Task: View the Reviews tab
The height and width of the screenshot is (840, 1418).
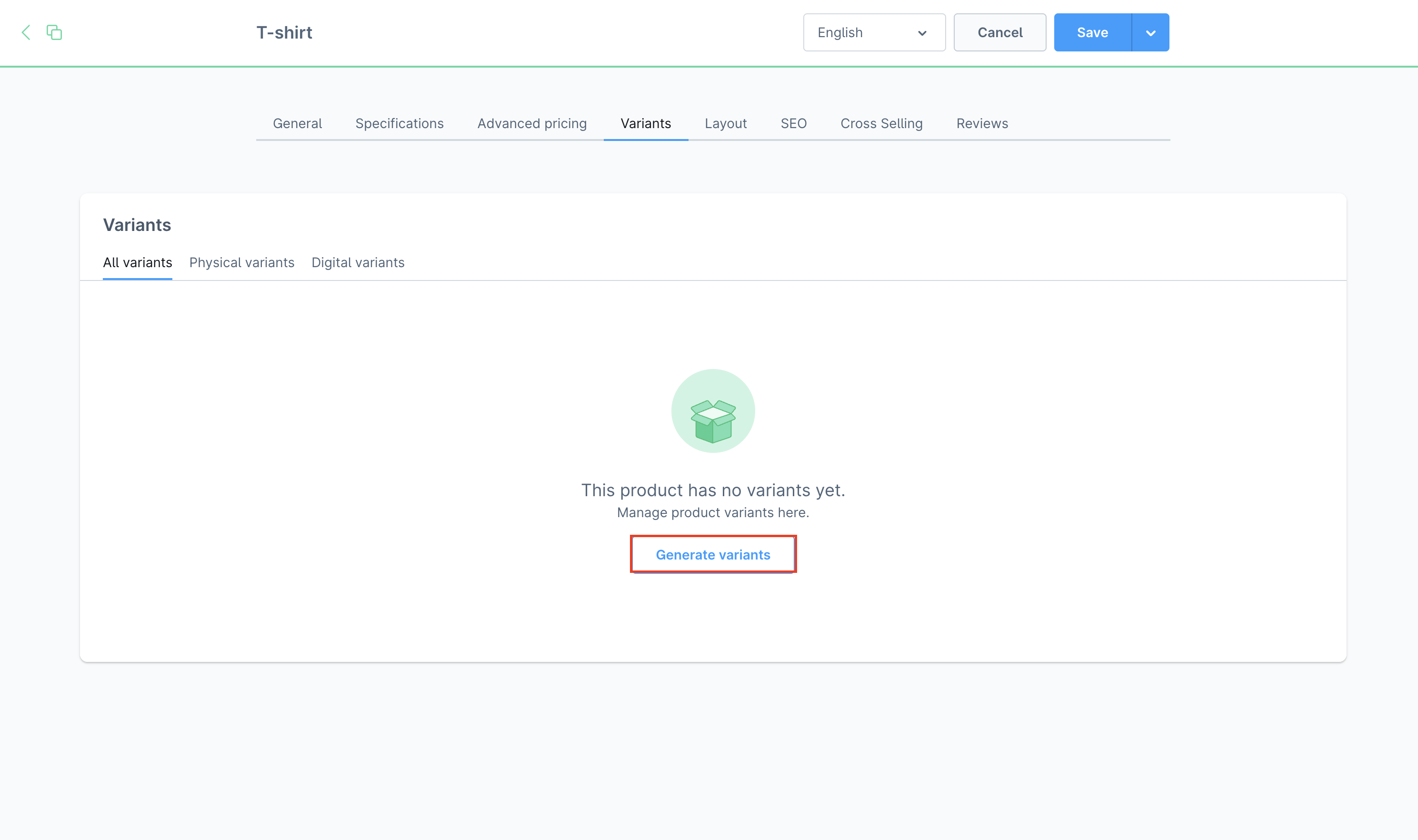Action: click(x=982, y=123)
